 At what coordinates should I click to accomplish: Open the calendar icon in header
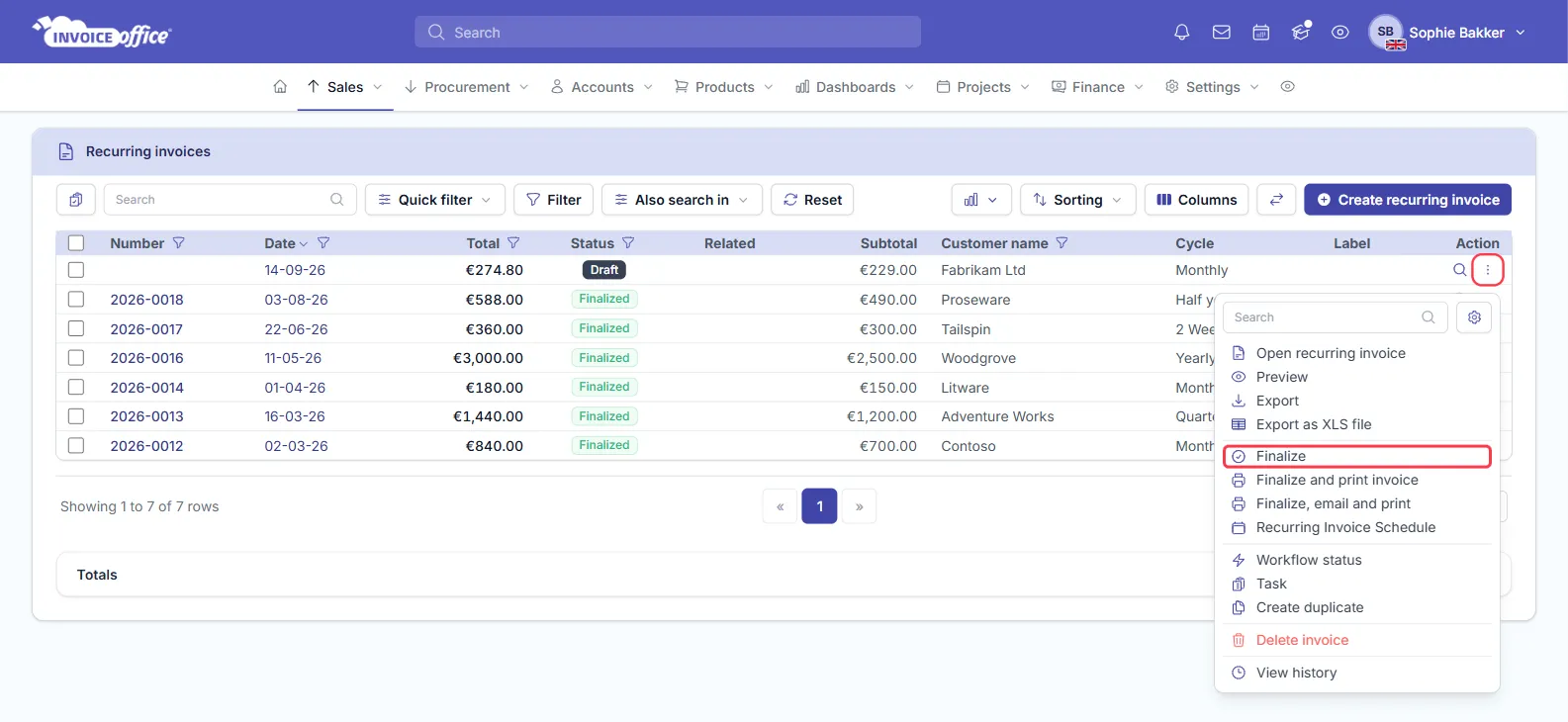(1261, 33)
